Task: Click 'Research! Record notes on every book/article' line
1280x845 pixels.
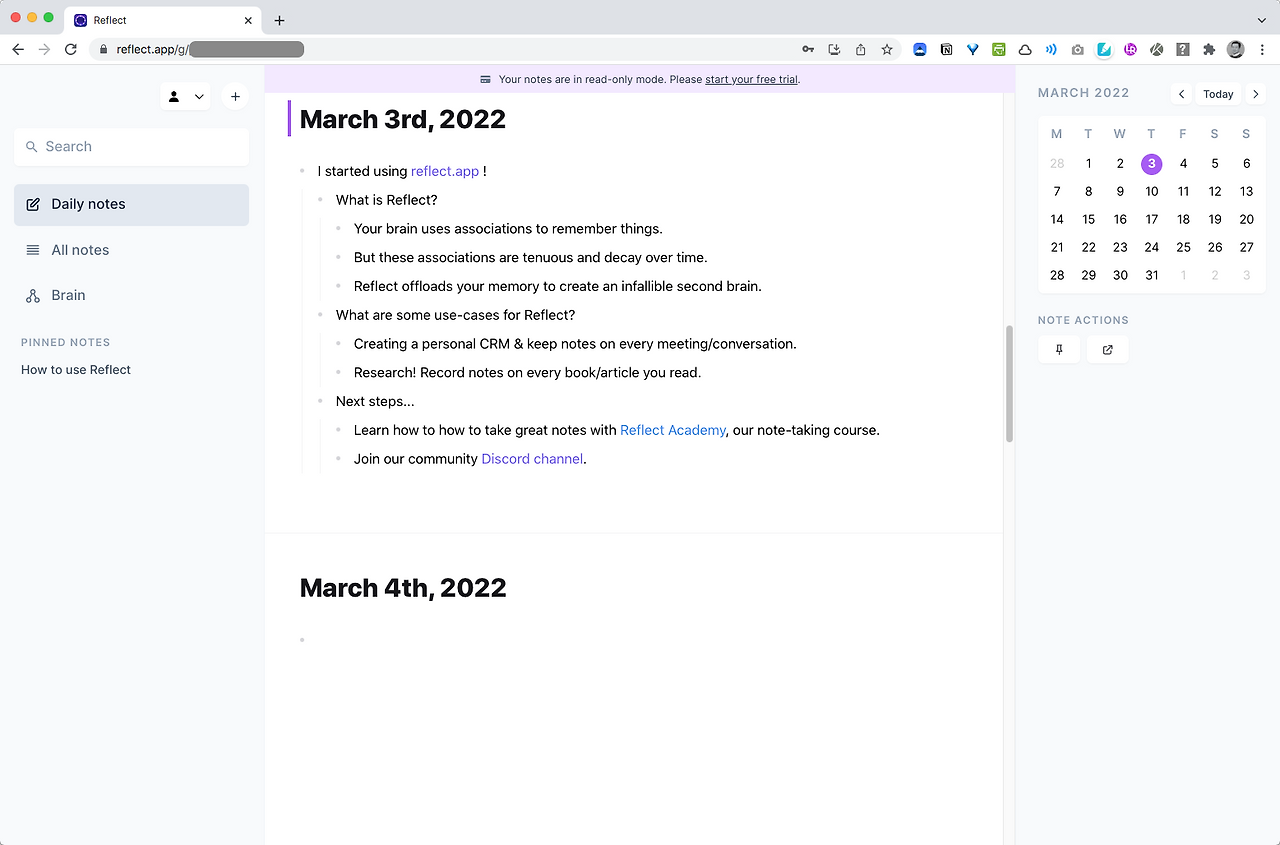Action: click(x=528, y=372)
